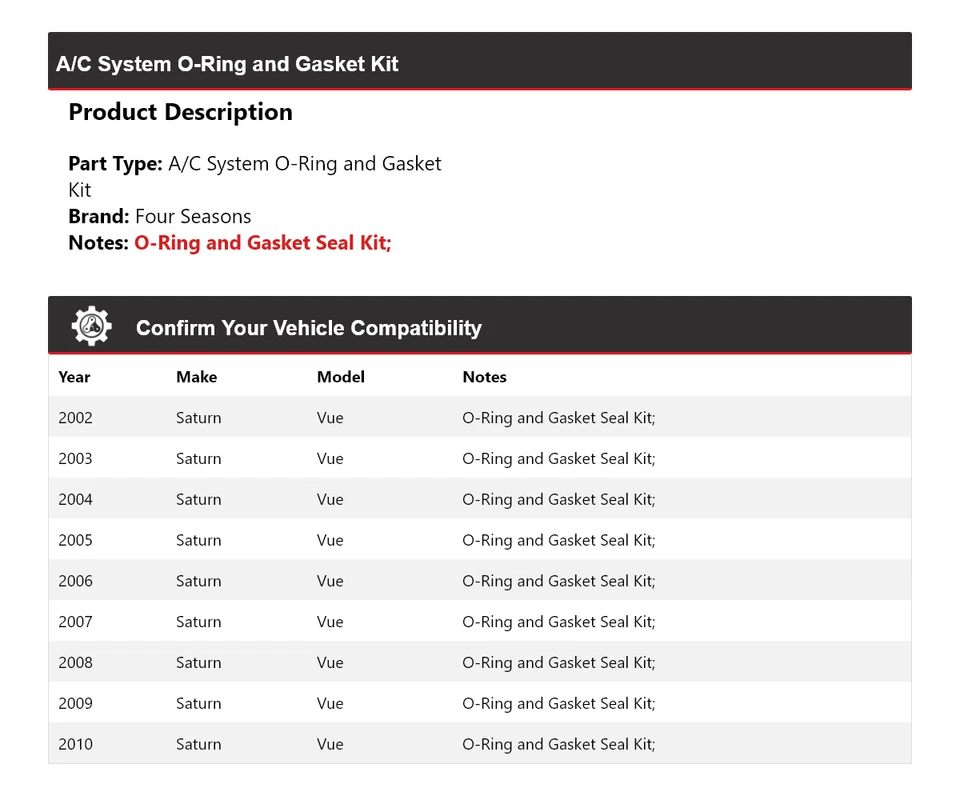Select the Product Description heading
Viewport: 960px width, 796px height.
pyautogui.click(x=180, y=112)
